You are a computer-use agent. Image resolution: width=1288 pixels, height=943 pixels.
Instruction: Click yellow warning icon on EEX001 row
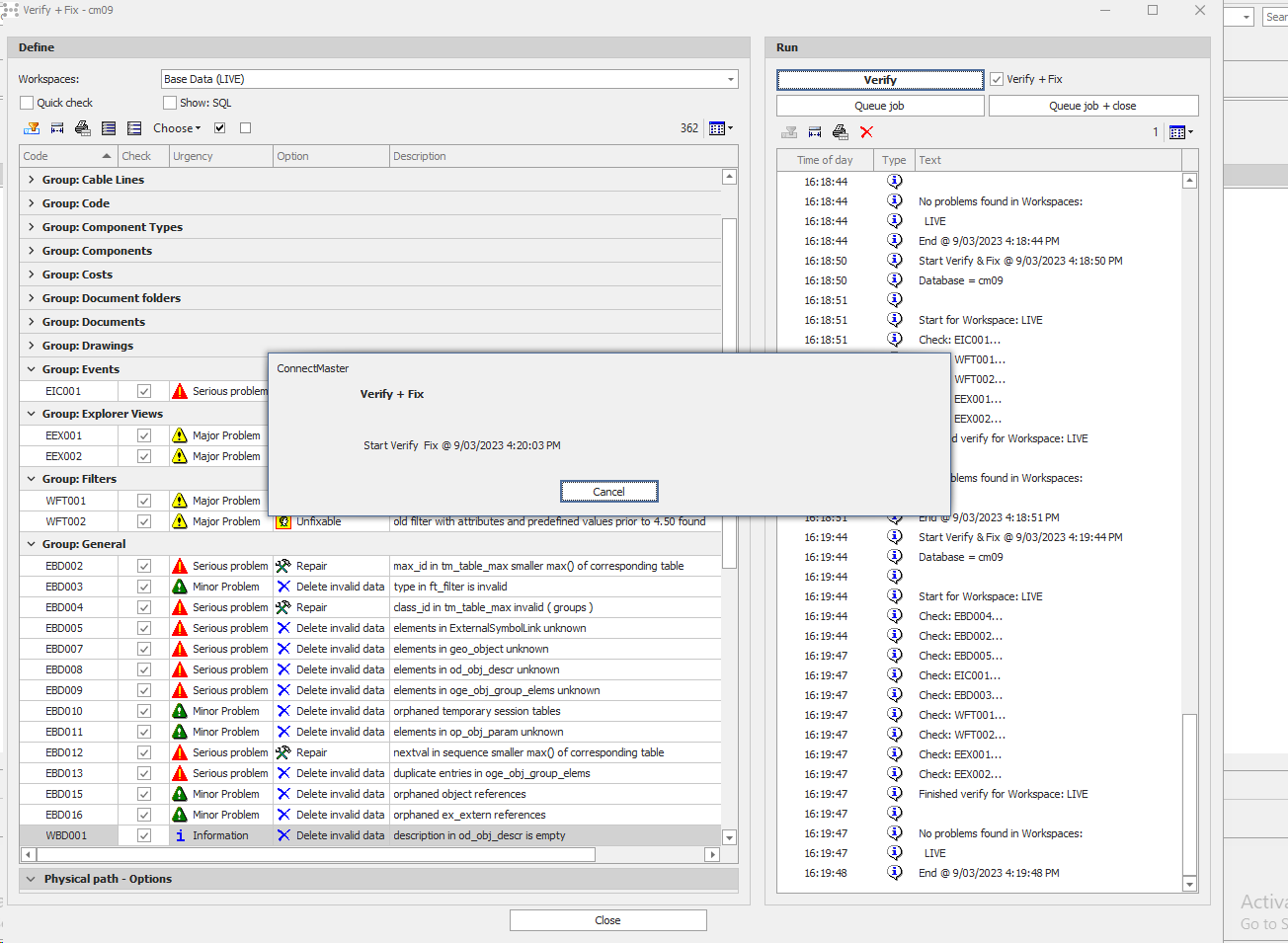(x=180, y=435)
